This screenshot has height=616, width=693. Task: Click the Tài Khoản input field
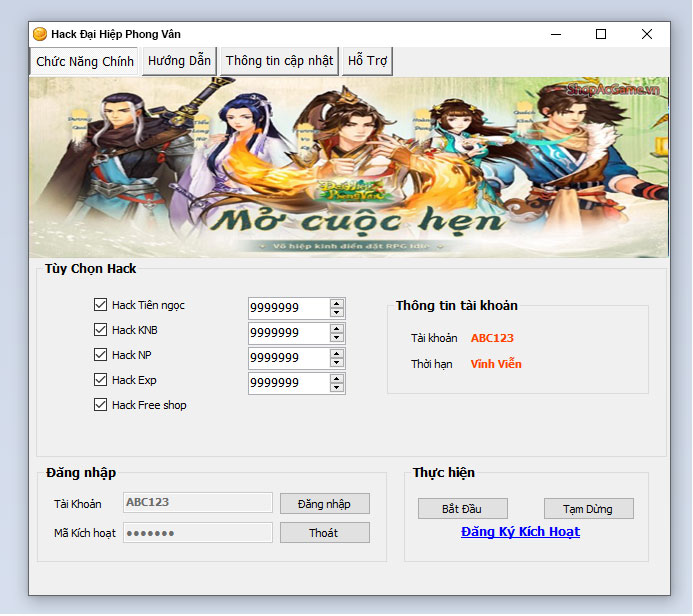(198, 502)
